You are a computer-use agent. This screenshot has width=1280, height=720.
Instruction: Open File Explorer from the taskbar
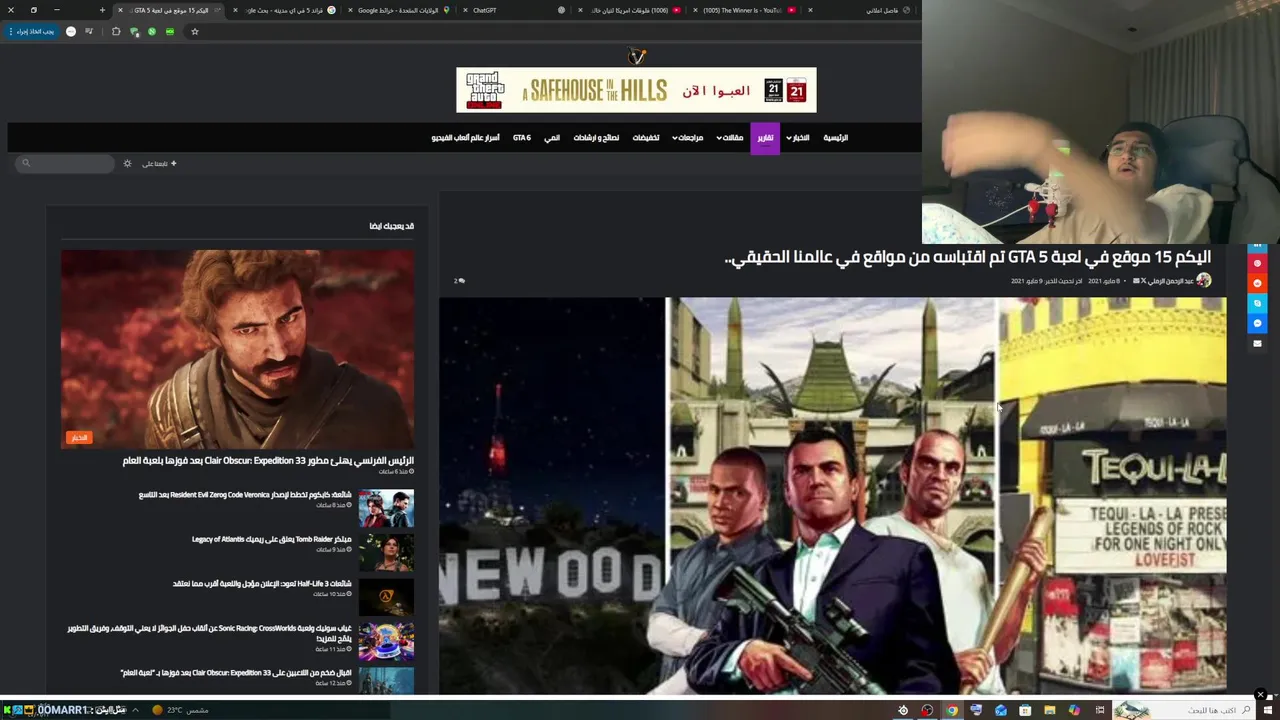click(1049, 710)
